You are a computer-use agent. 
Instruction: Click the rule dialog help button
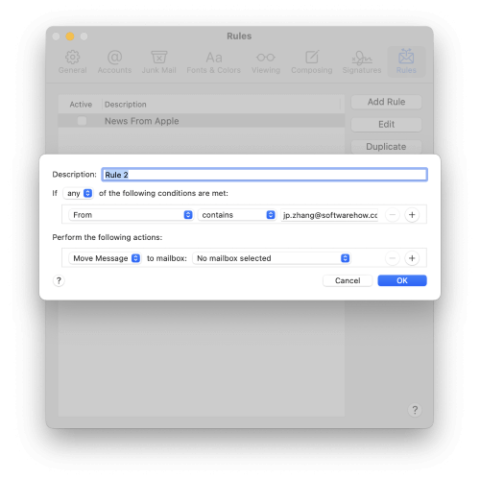(x=59, y=281)
